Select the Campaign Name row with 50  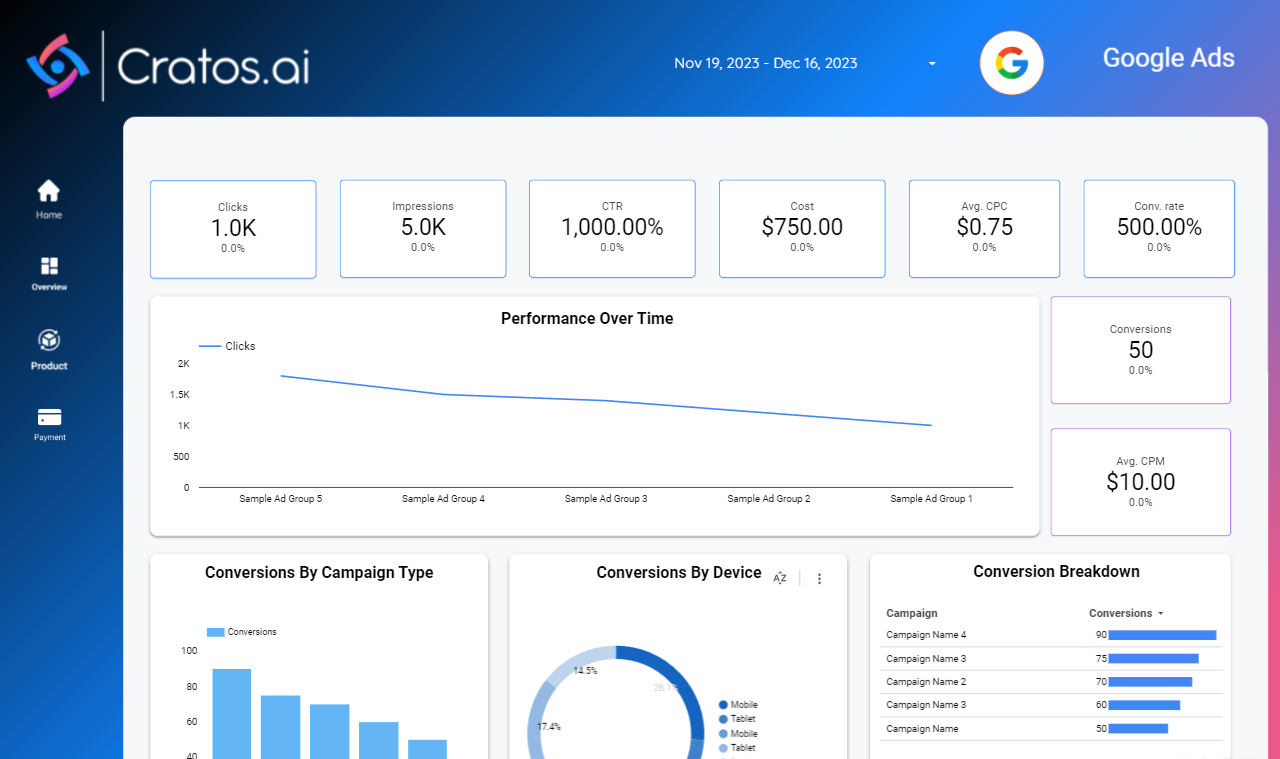coord(1051,729)
